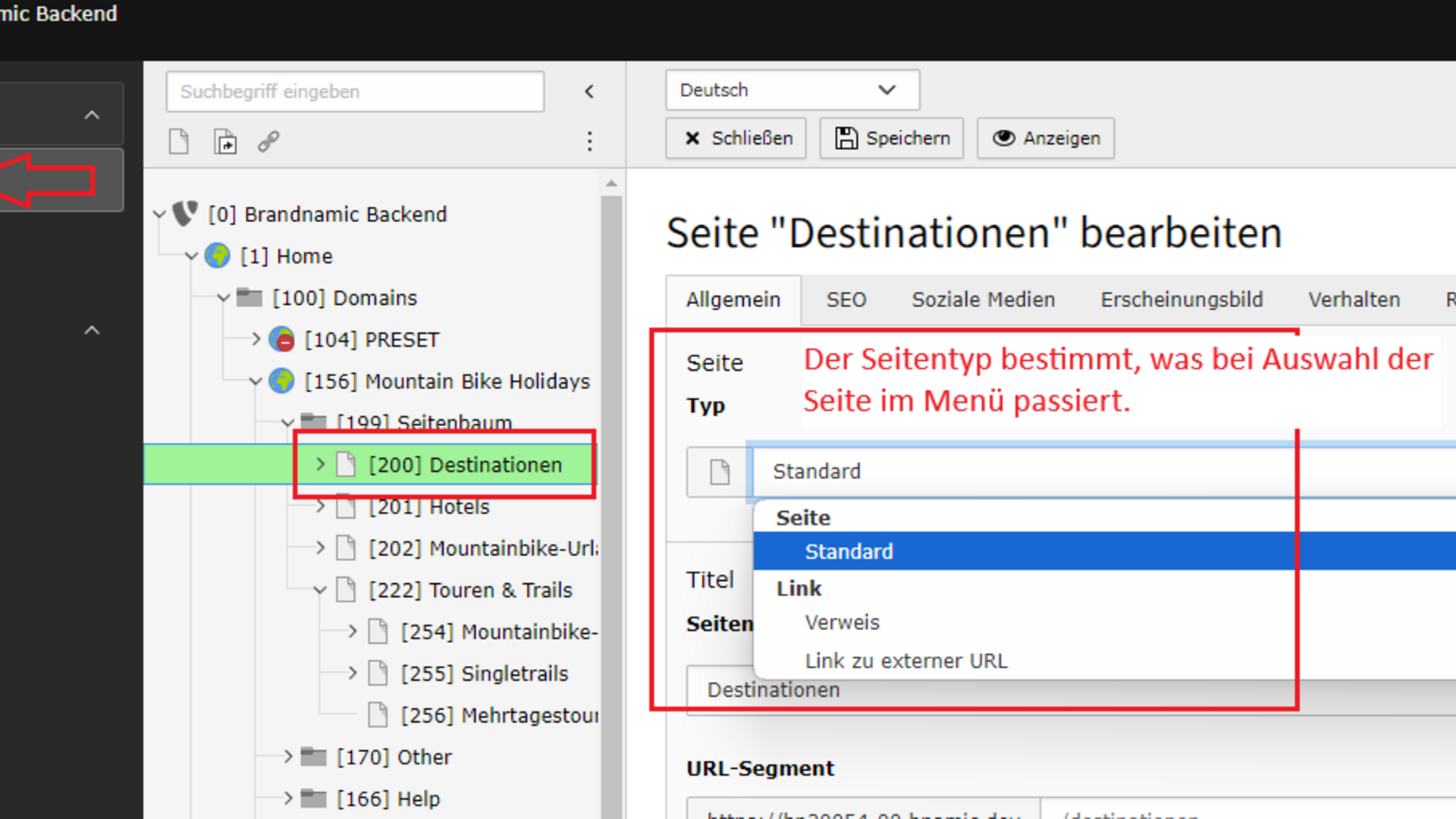Collapse the page tree panel arrow
This screenshot has width=1456, height=819.
[589, 92]
